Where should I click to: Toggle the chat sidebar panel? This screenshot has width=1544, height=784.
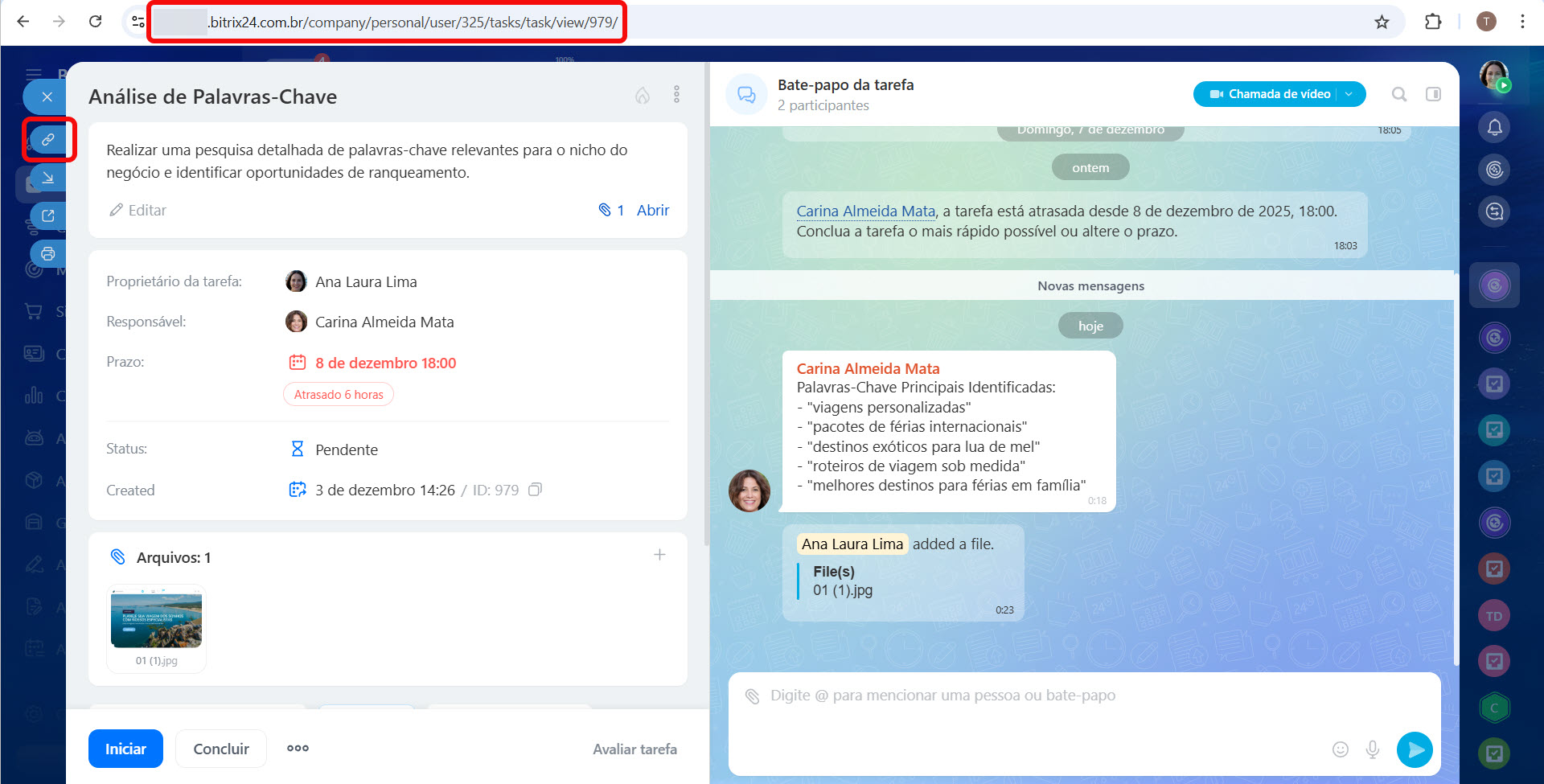click(x=1433, y=94)
